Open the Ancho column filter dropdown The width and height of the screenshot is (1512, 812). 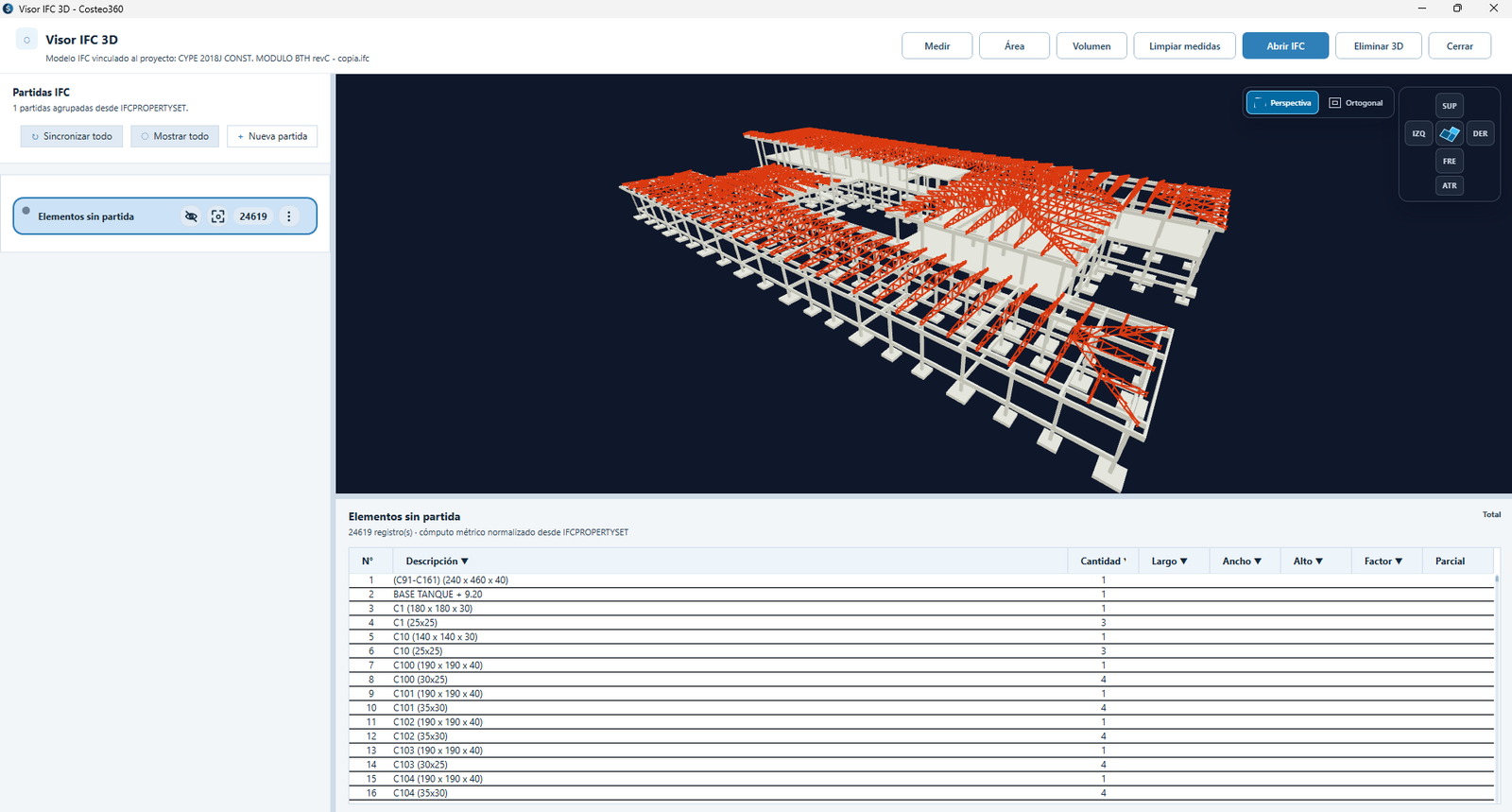coord(1258,561)
